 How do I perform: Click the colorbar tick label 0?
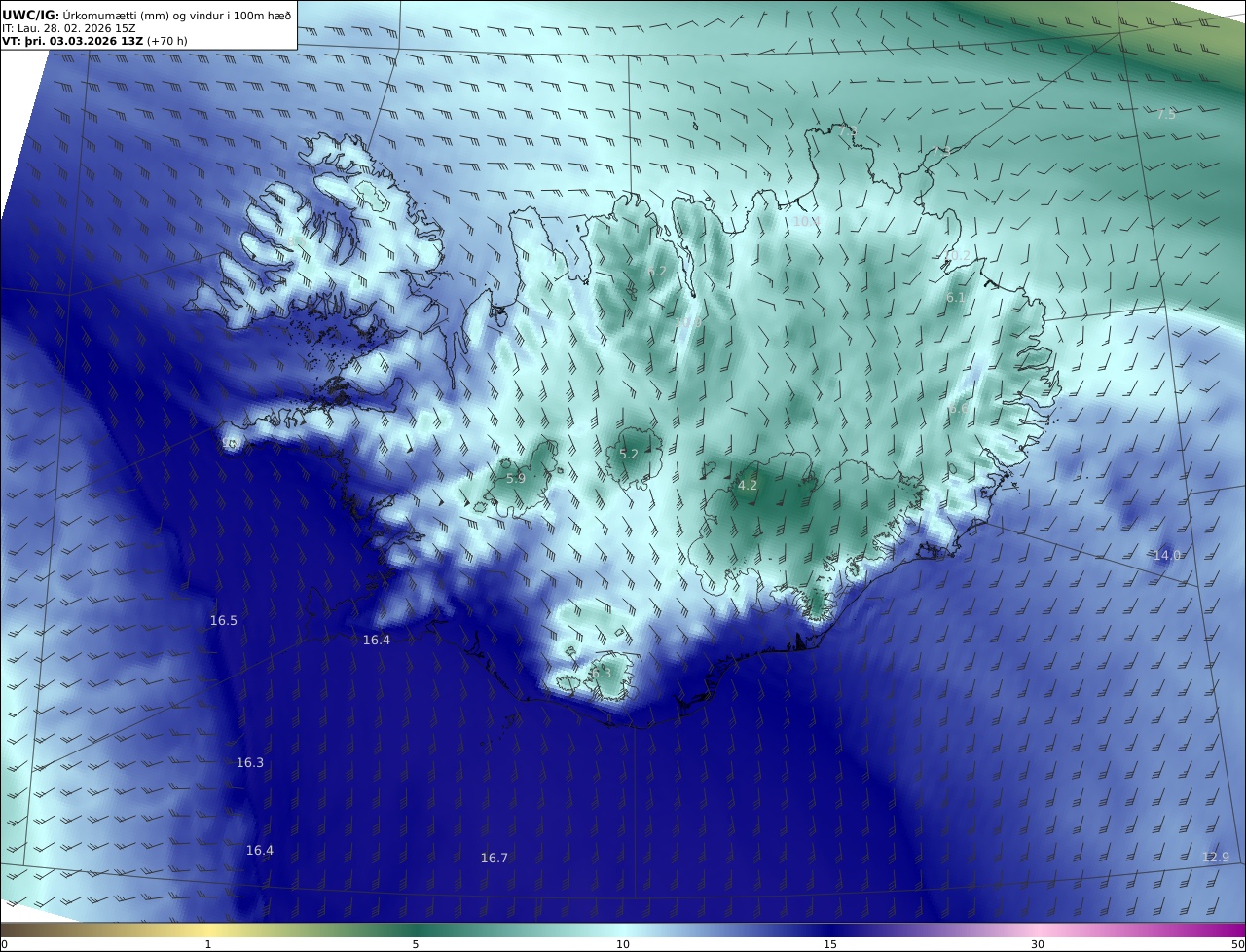4,944
